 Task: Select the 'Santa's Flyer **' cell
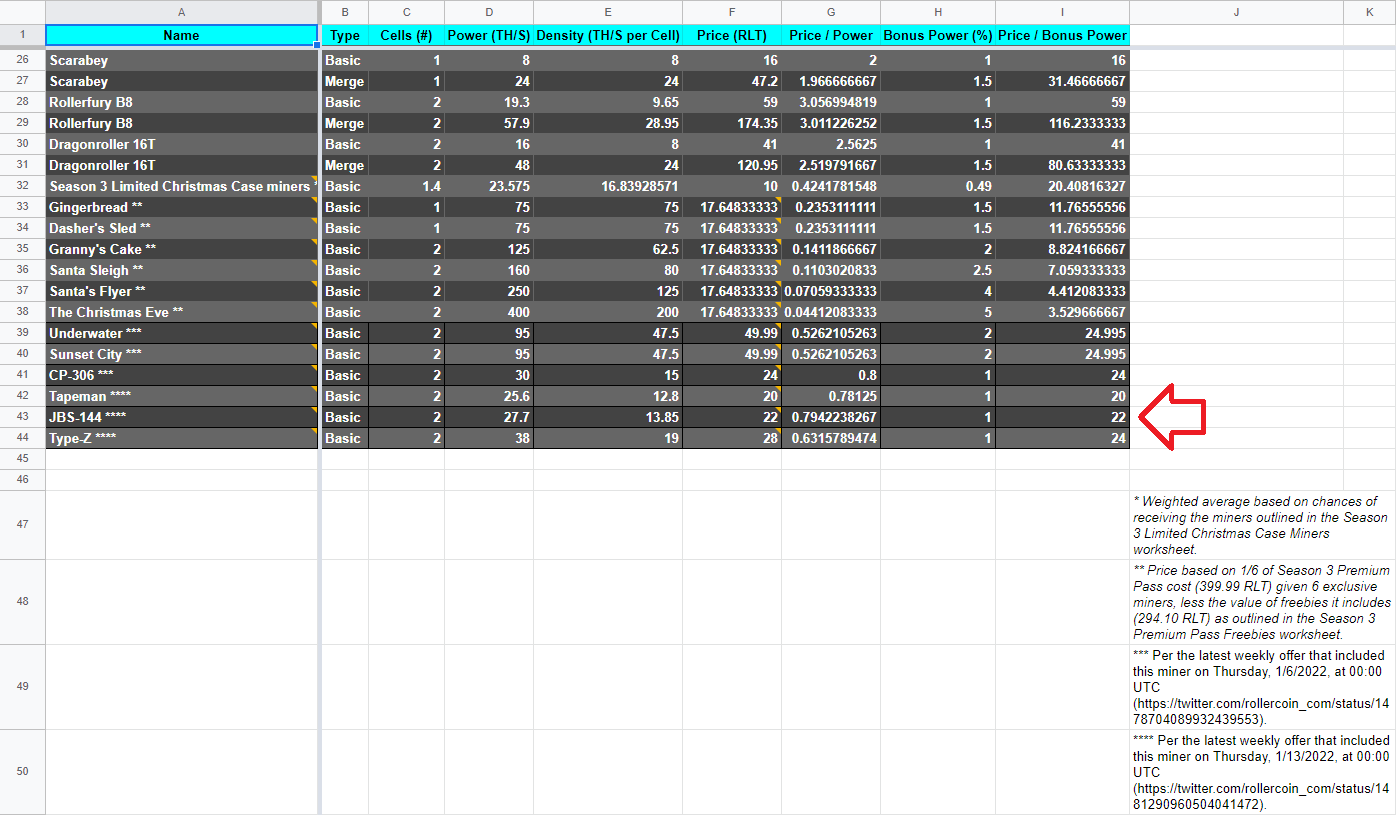[181, 291]
